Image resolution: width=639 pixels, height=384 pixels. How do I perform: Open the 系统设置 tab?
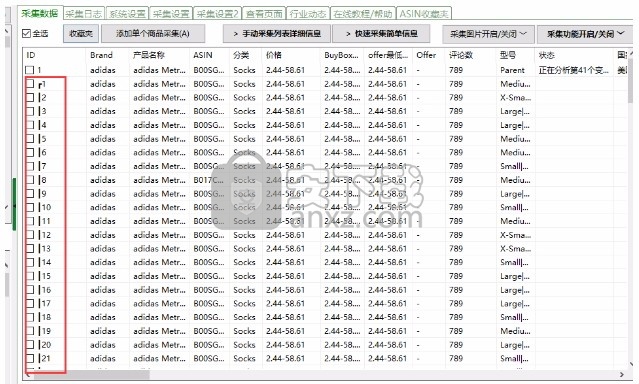(127, 14)
